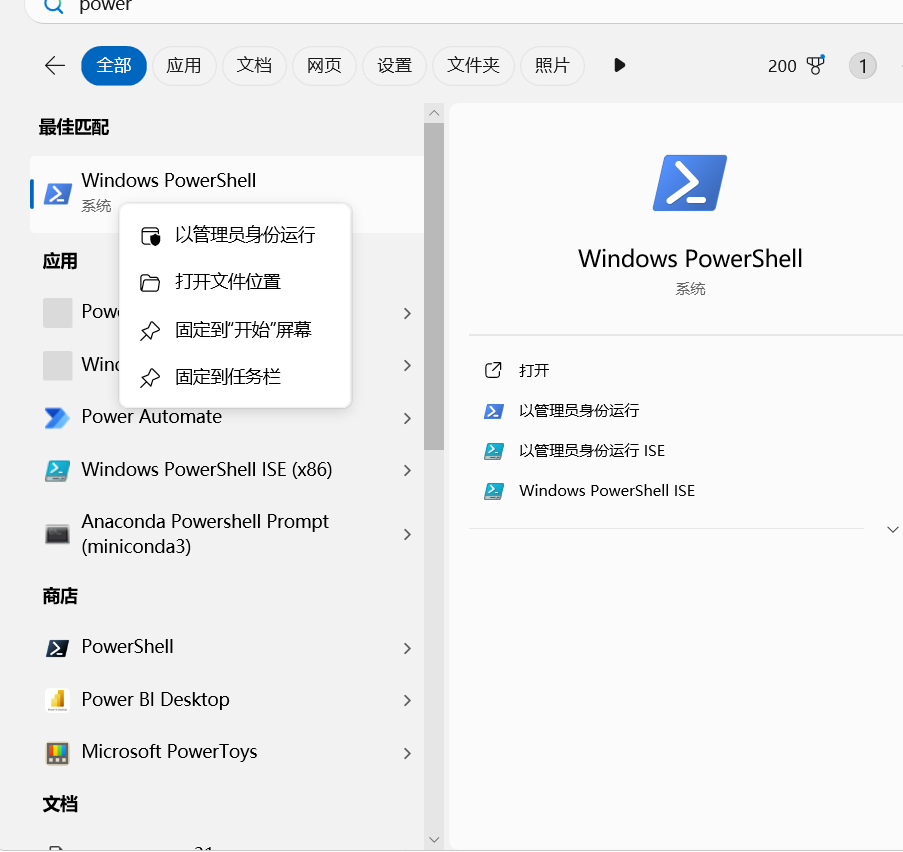Show more filters with the play arrow
Image resolution: width=903 pixels, height=852 pixels.
coord(620,65)
